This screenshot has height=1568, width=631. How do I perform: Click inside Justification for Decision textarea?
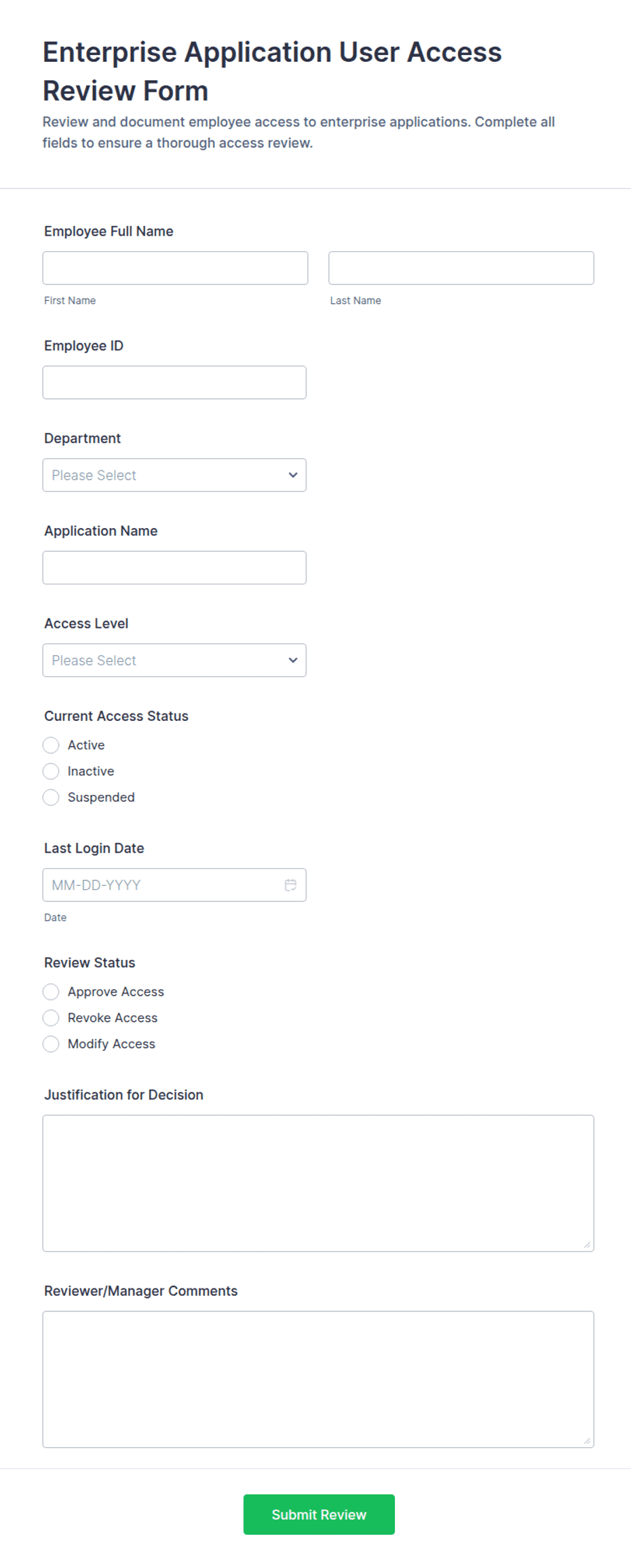[x=318, y=1183]
